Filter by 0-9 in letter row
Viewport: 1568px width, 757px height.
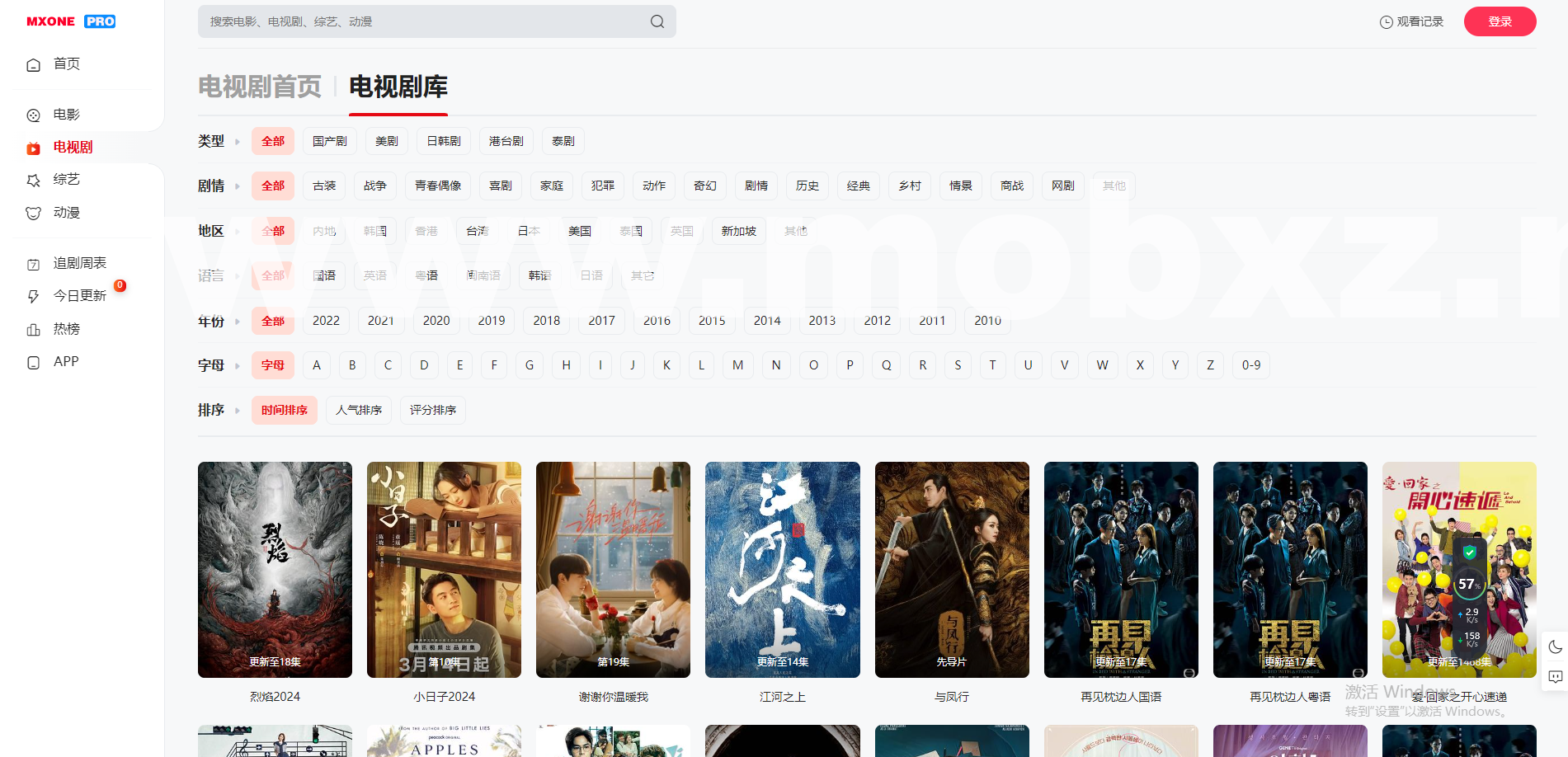[1251, 365]
